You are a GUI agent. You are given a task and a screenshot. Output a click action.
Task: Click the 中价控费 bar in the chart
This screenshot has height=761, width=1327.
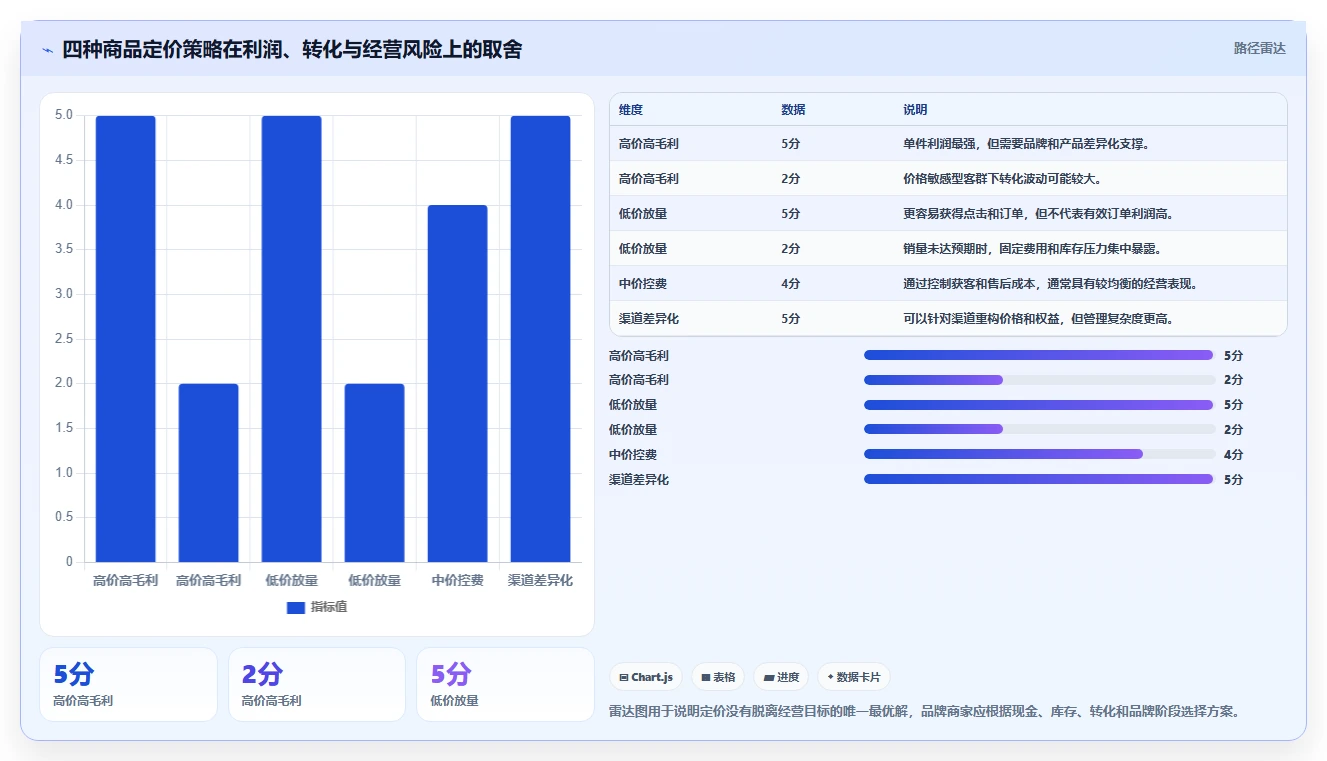pyautogui.click(x=458, y=383)
